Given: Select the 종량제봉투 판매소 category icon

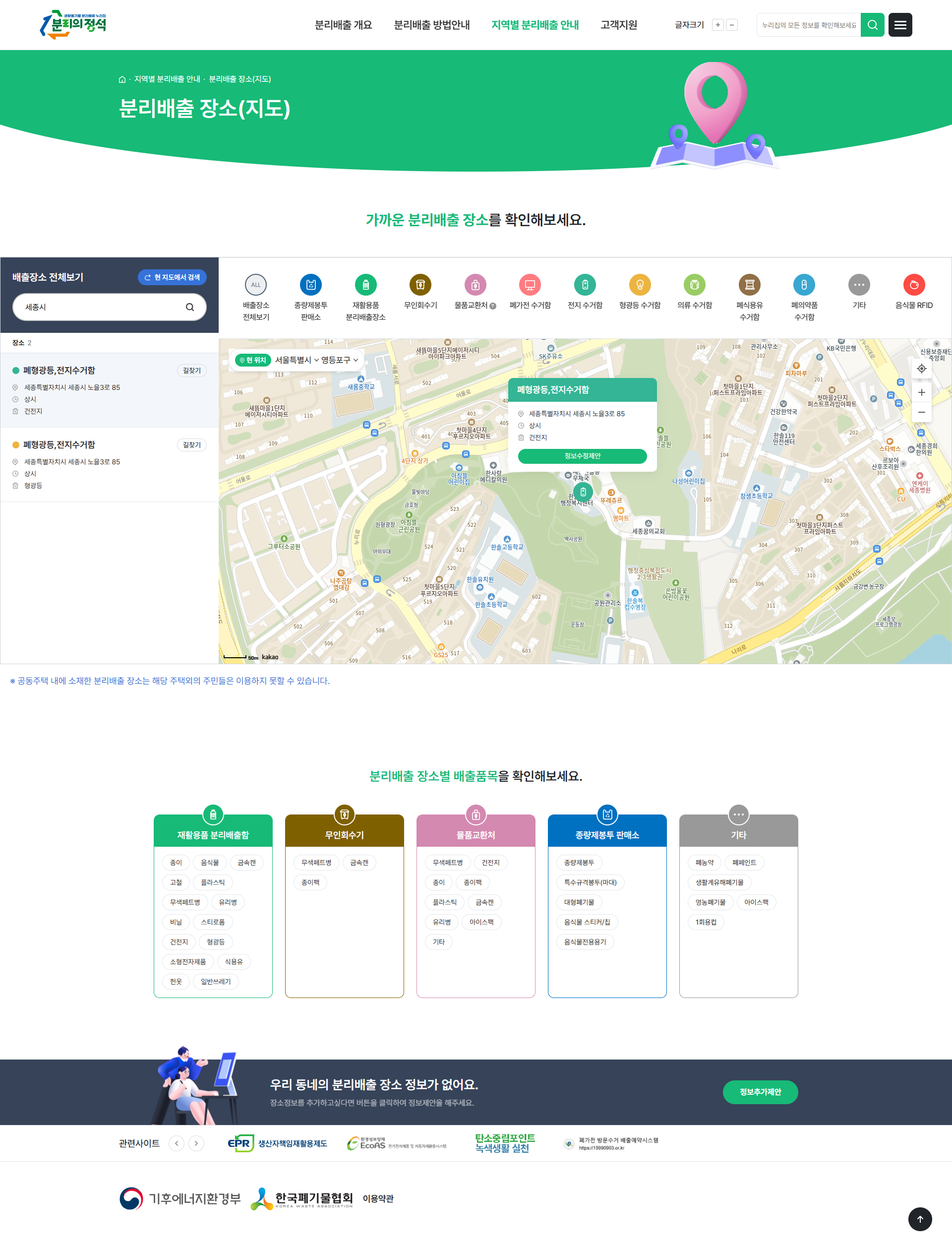Looking at the screenshot, I should click(x=310, y=285).
